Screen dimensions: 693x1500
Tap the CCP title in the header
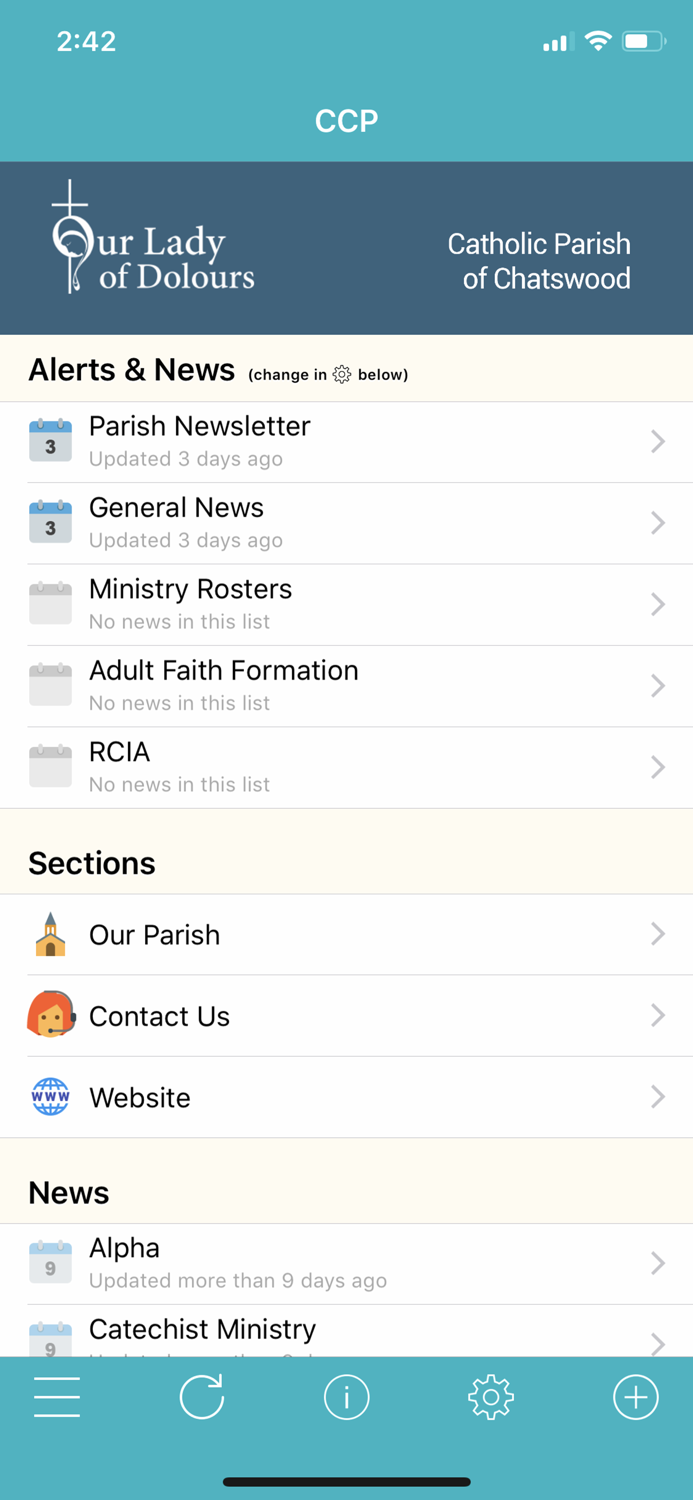[x=346, y=120]
